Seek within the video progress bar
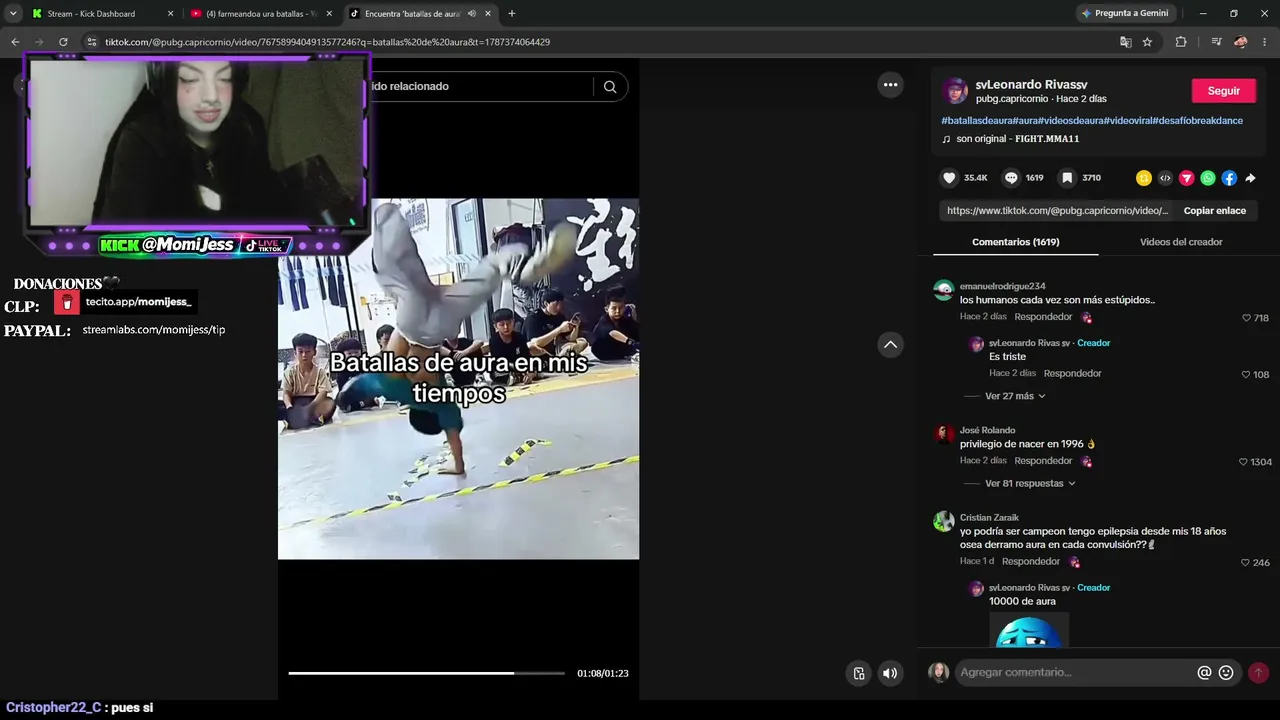 click(x=427, y=673)
